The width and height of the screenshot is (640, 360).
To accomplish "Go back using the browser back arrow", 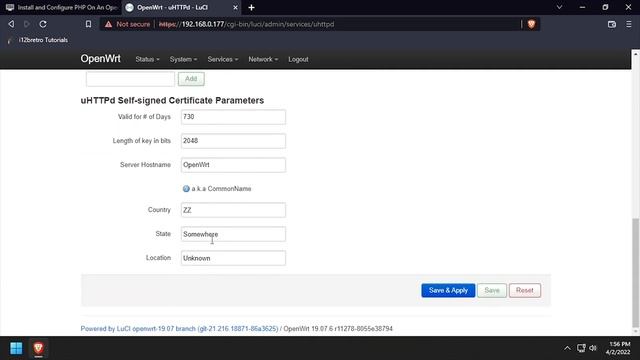I will point(11,24).
